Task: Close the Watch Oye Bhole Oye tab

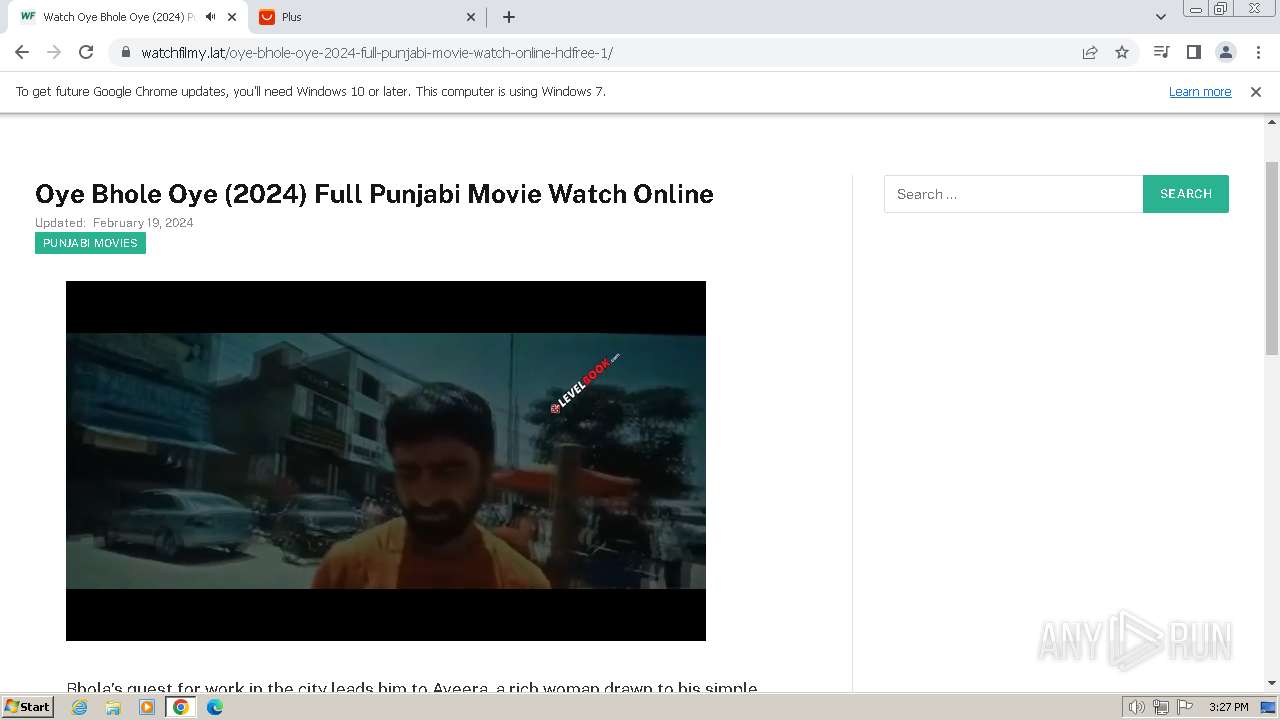Action: tap(232, 17)
